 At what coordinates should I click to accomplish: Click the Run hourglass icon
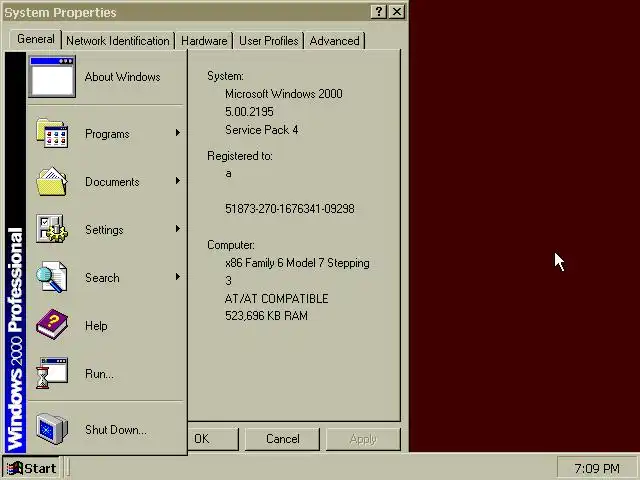52,373
